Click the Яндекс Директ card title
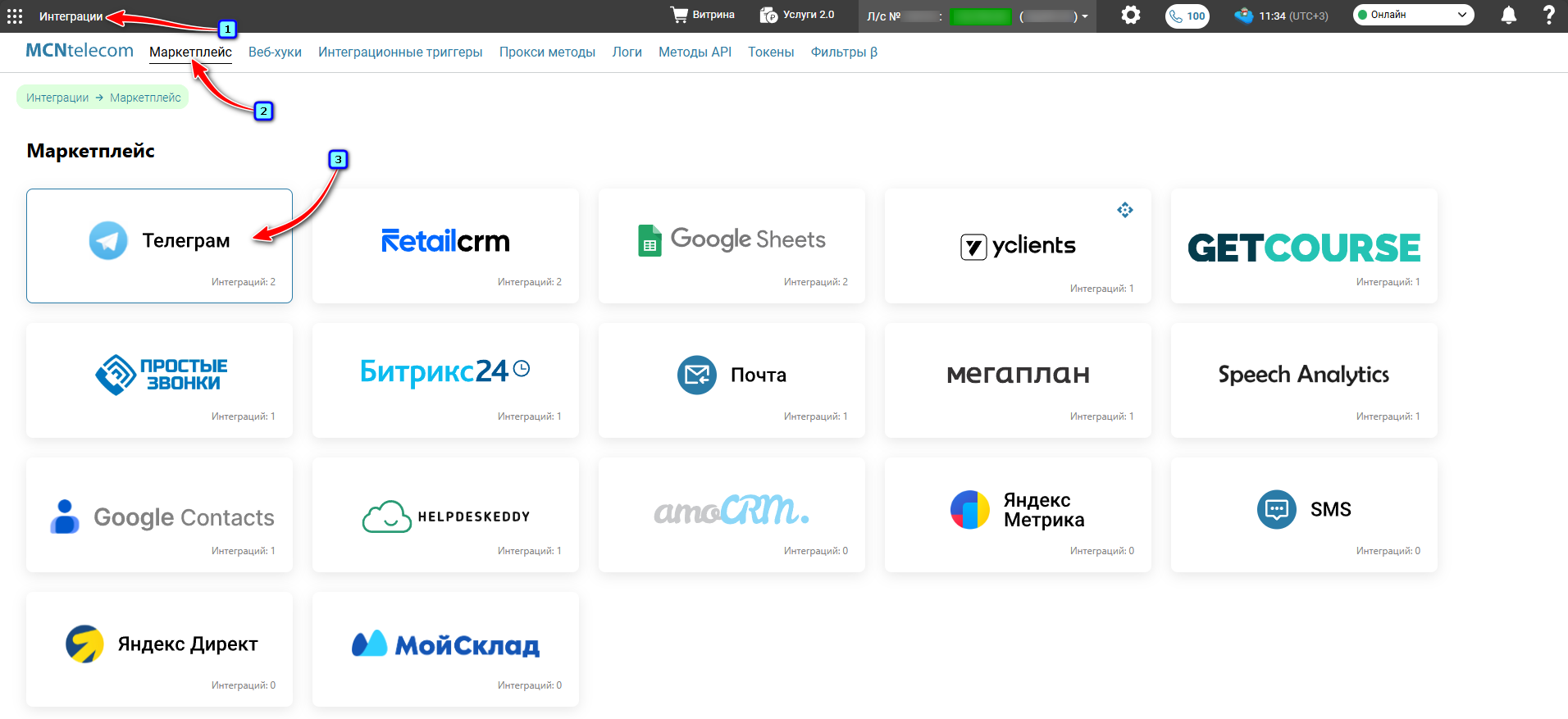Image resolution: width=1568 pixels, height=719 pixels. (x=188, y=644)
